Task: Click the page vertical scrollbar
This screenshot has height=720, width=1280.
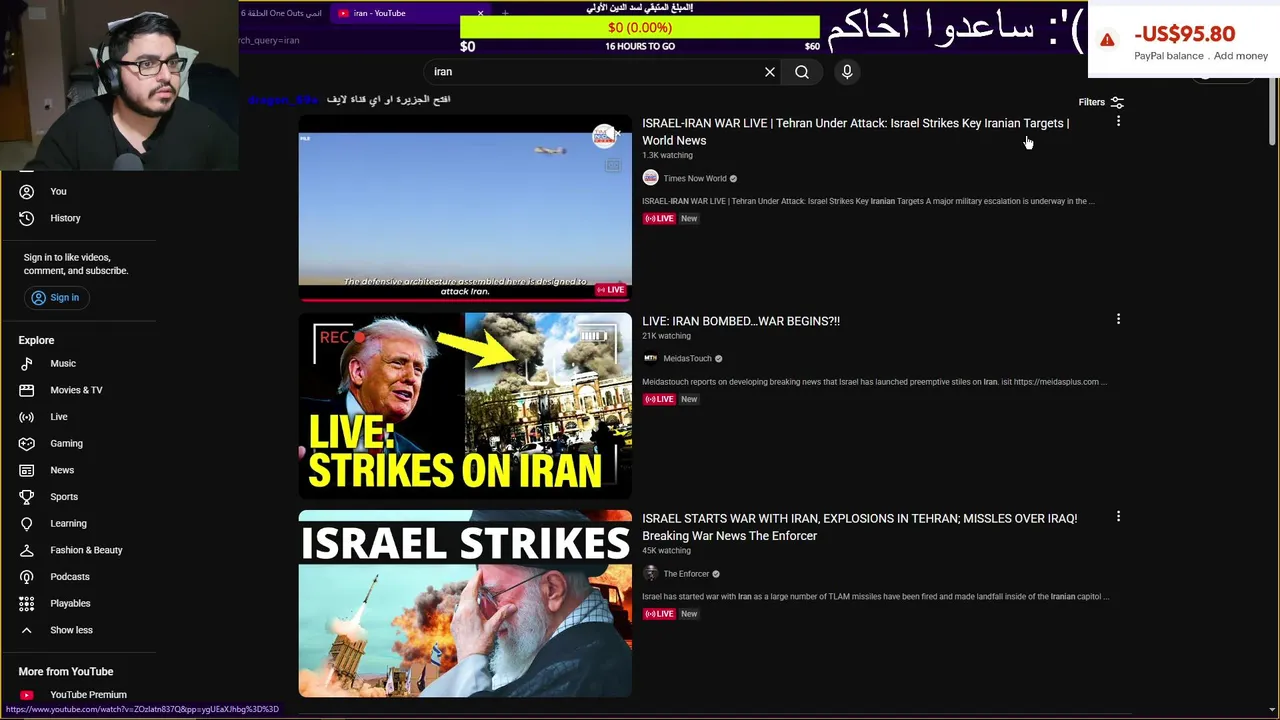Action: (x=1273, y=112)
